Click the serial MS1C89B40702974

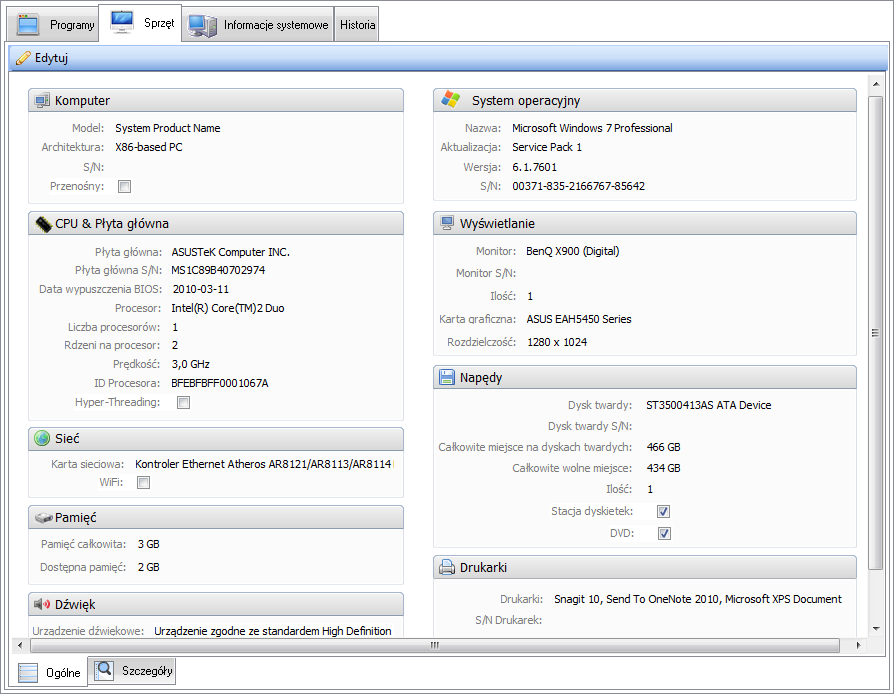(x=218, y=270)
